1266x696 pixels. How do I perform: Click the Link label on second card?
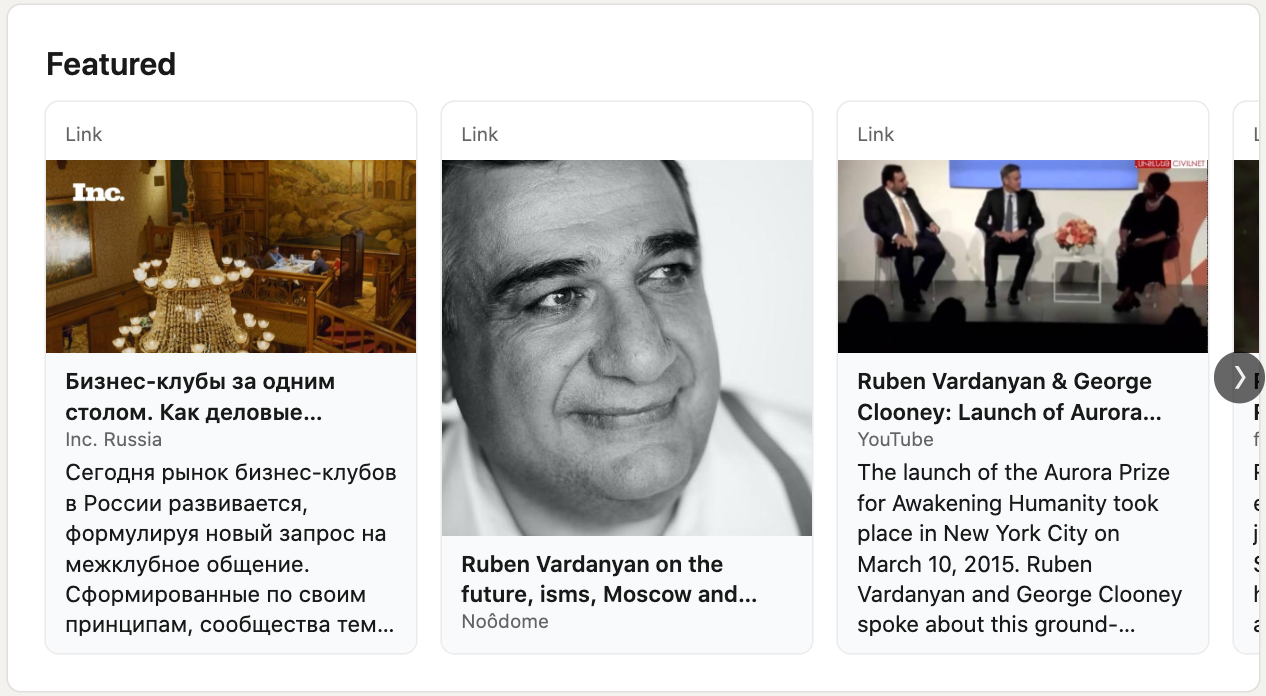[480, 134]
